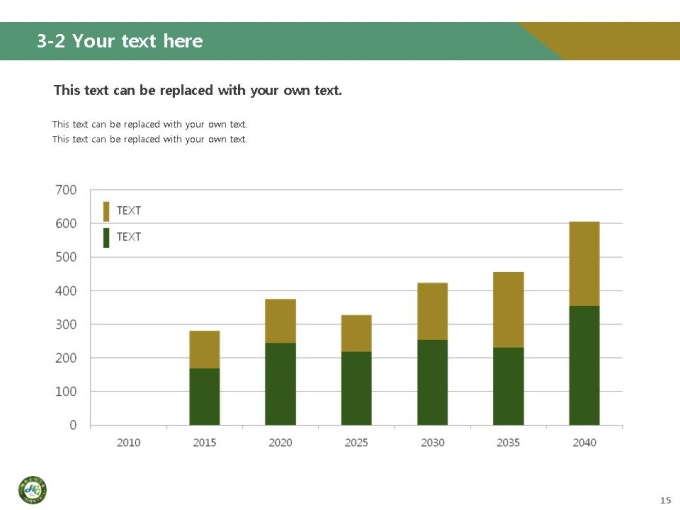Click the 2015 x-axis label

point(205,443)
